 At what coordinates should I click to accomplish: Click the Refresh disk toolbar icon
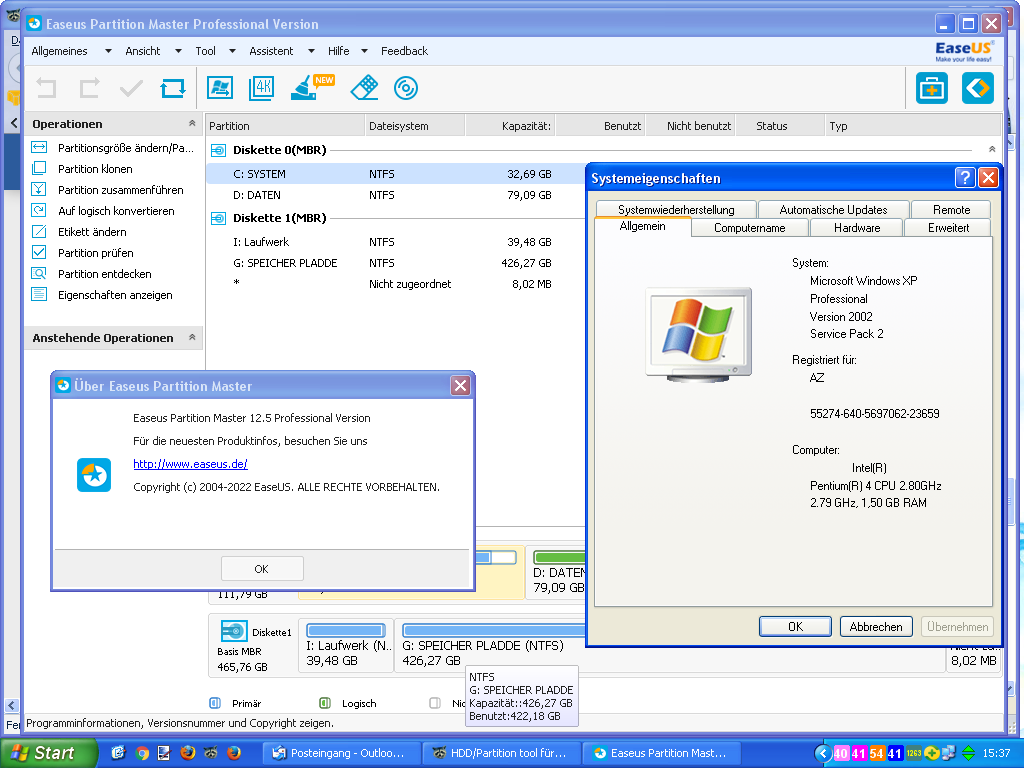[x=173, y=88]
